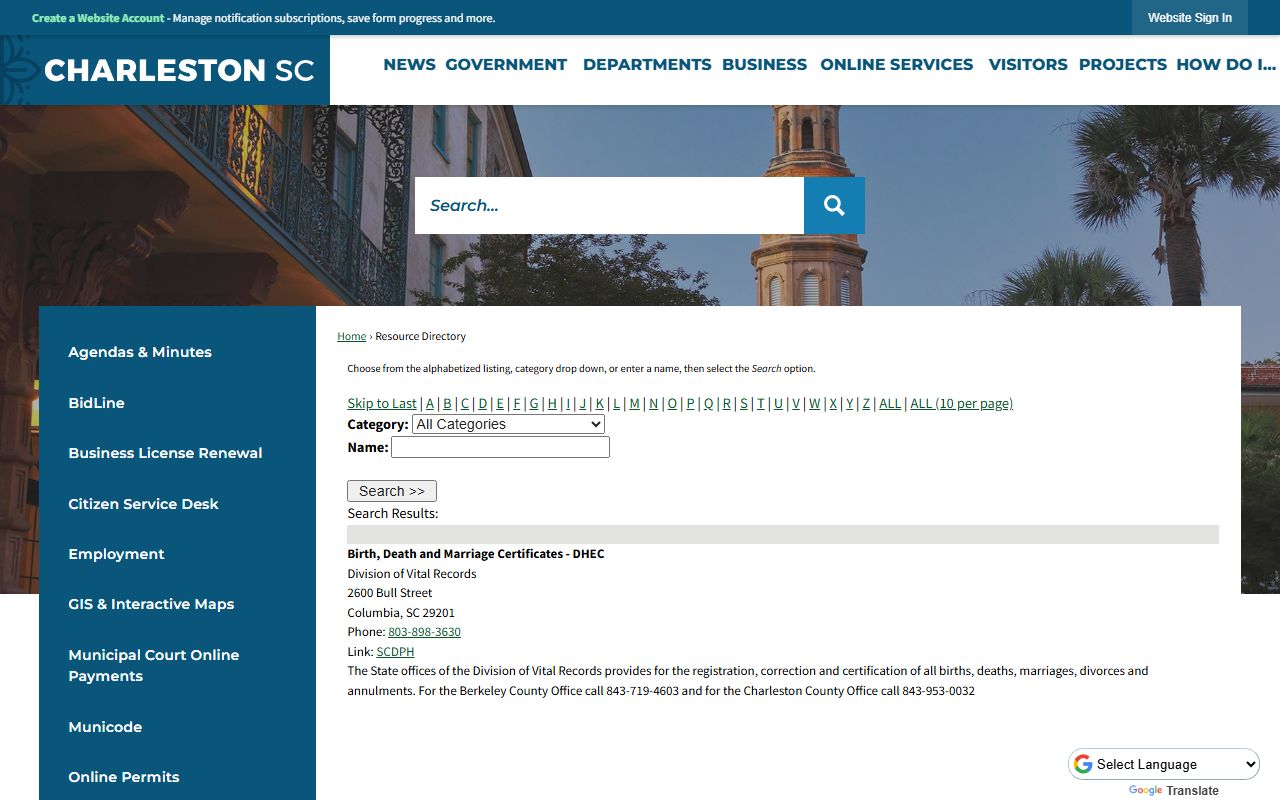The height and width of the screenshot is (800, 1280).
Task: Click into the Name input field
Action: coord(500,448)
